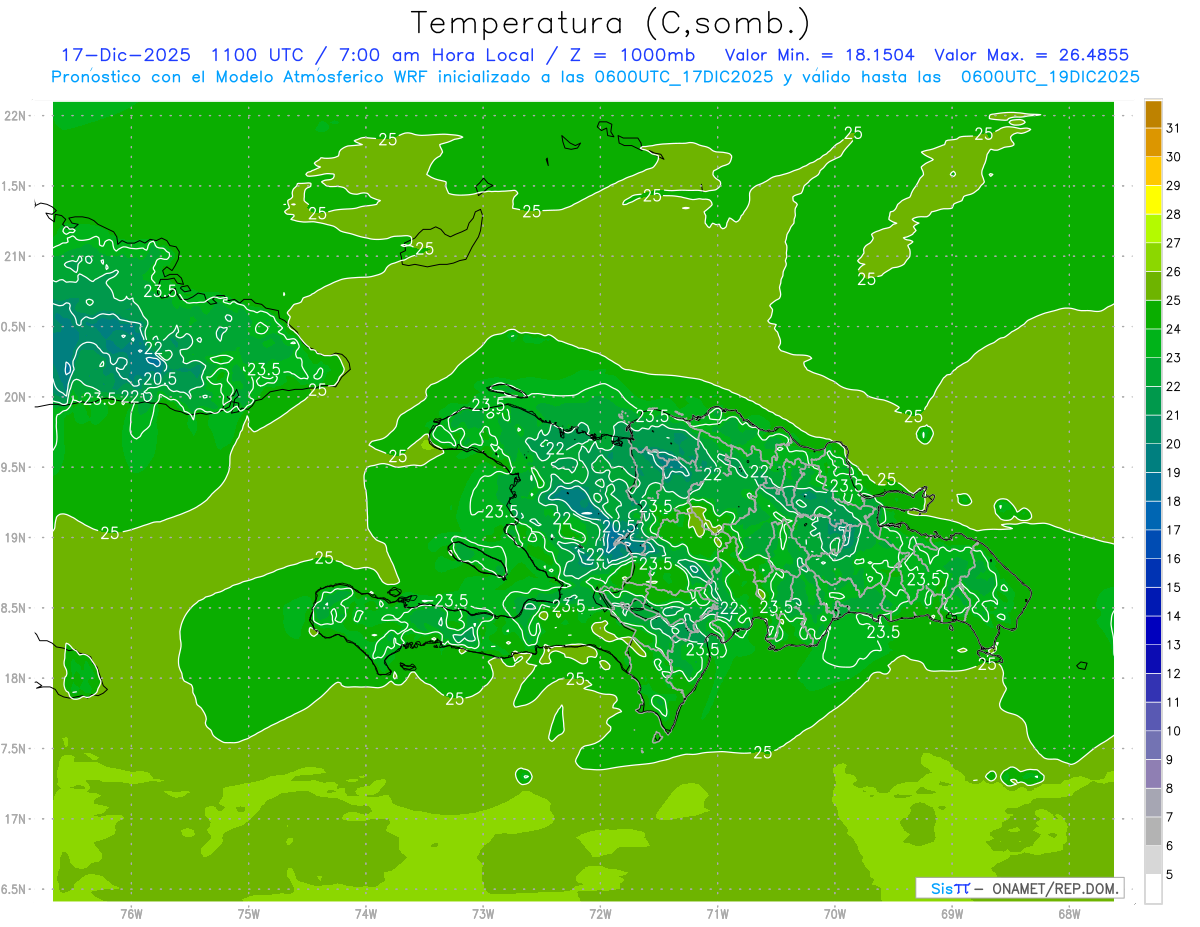Click the legend scale value '15'

tap(1174, 588)
